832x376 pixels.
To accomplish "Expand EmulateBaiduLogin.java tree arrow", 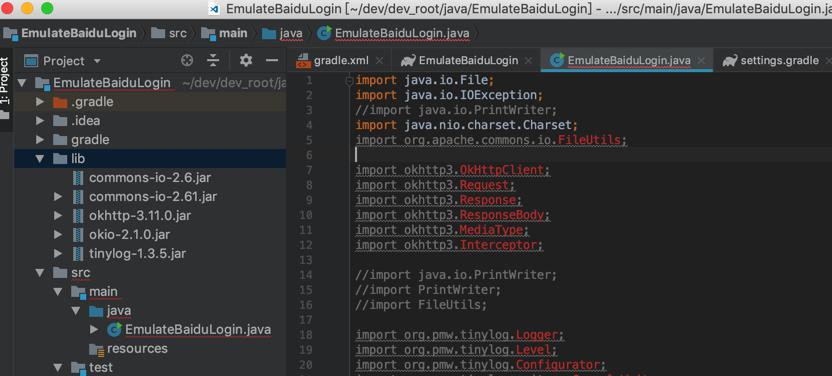I will point(94,329).
